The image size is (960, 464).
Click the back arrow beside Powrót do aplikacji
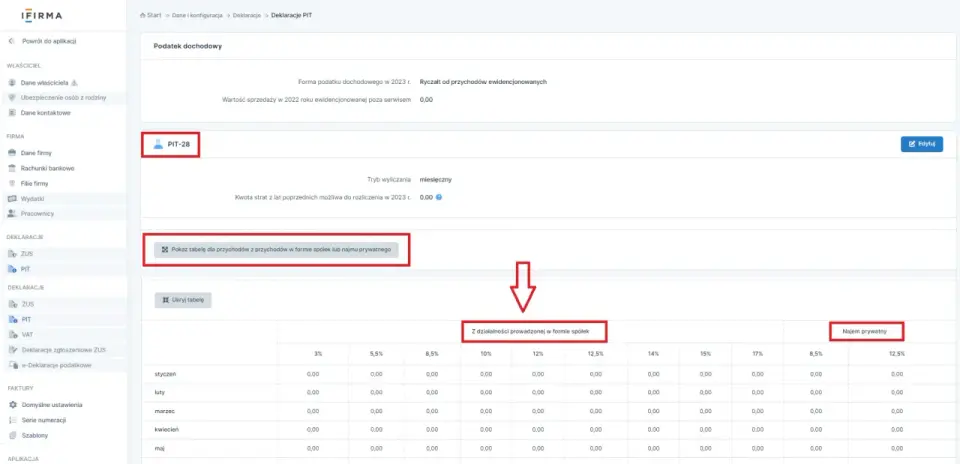point(12,41)
